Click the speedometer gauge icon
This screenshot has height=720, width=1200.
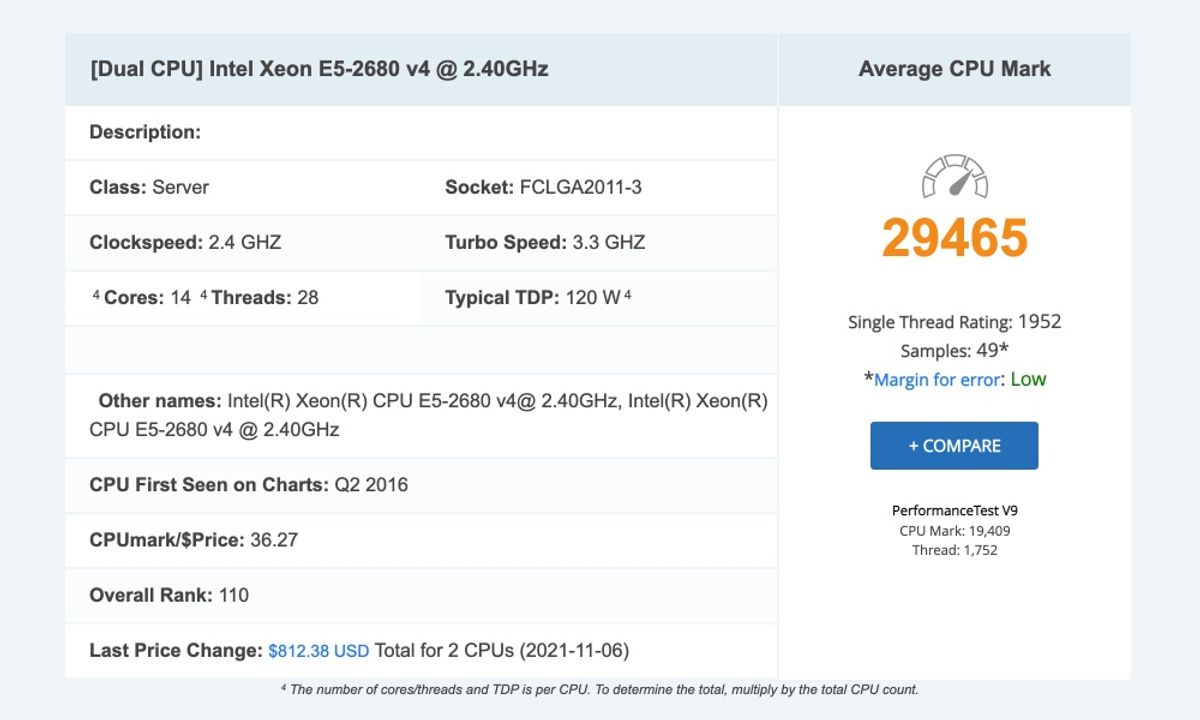click(x=954, y=176)
